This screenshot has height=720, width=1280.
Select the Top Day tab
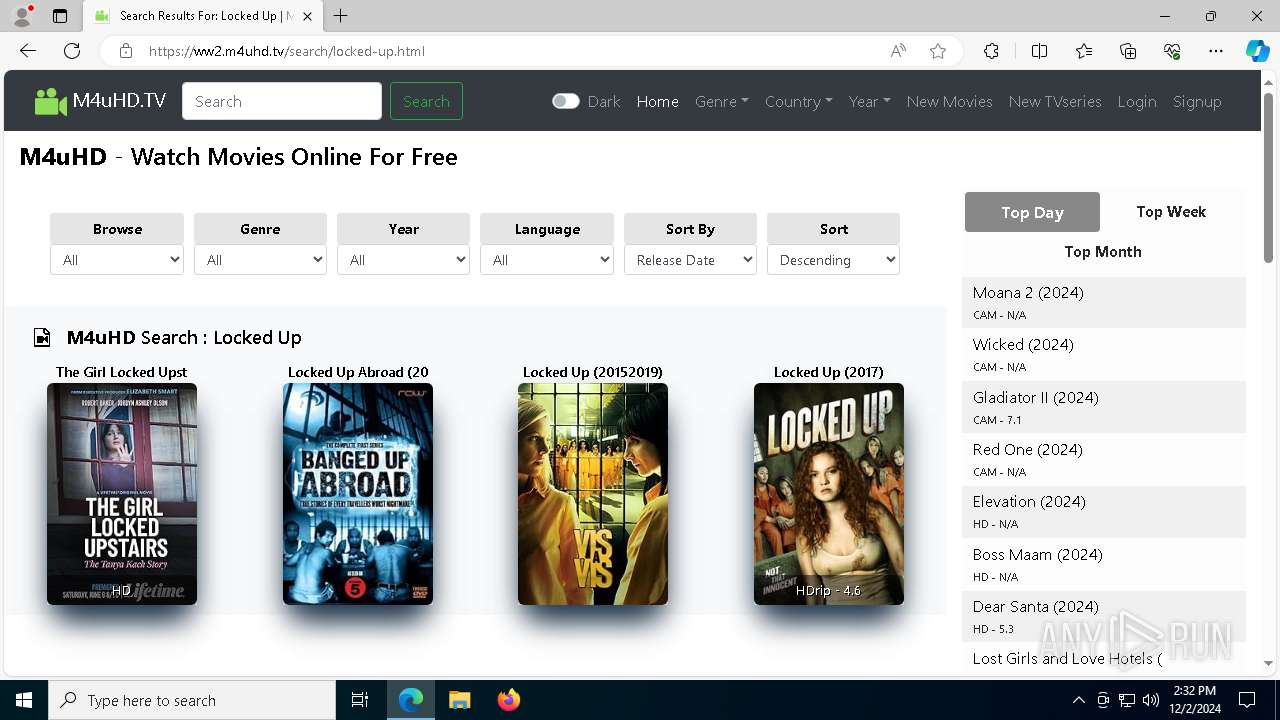1032,212
